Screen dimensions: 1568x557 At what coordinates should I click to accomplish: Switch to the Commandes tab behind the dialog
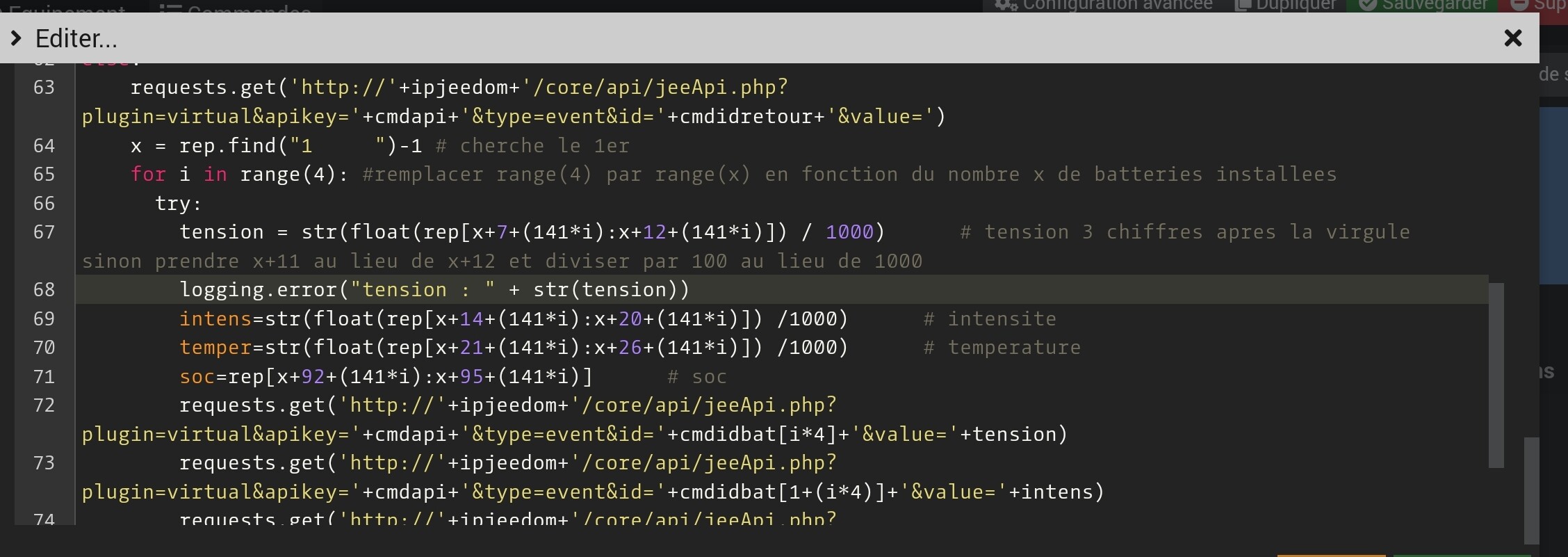[x=235, y=8]
